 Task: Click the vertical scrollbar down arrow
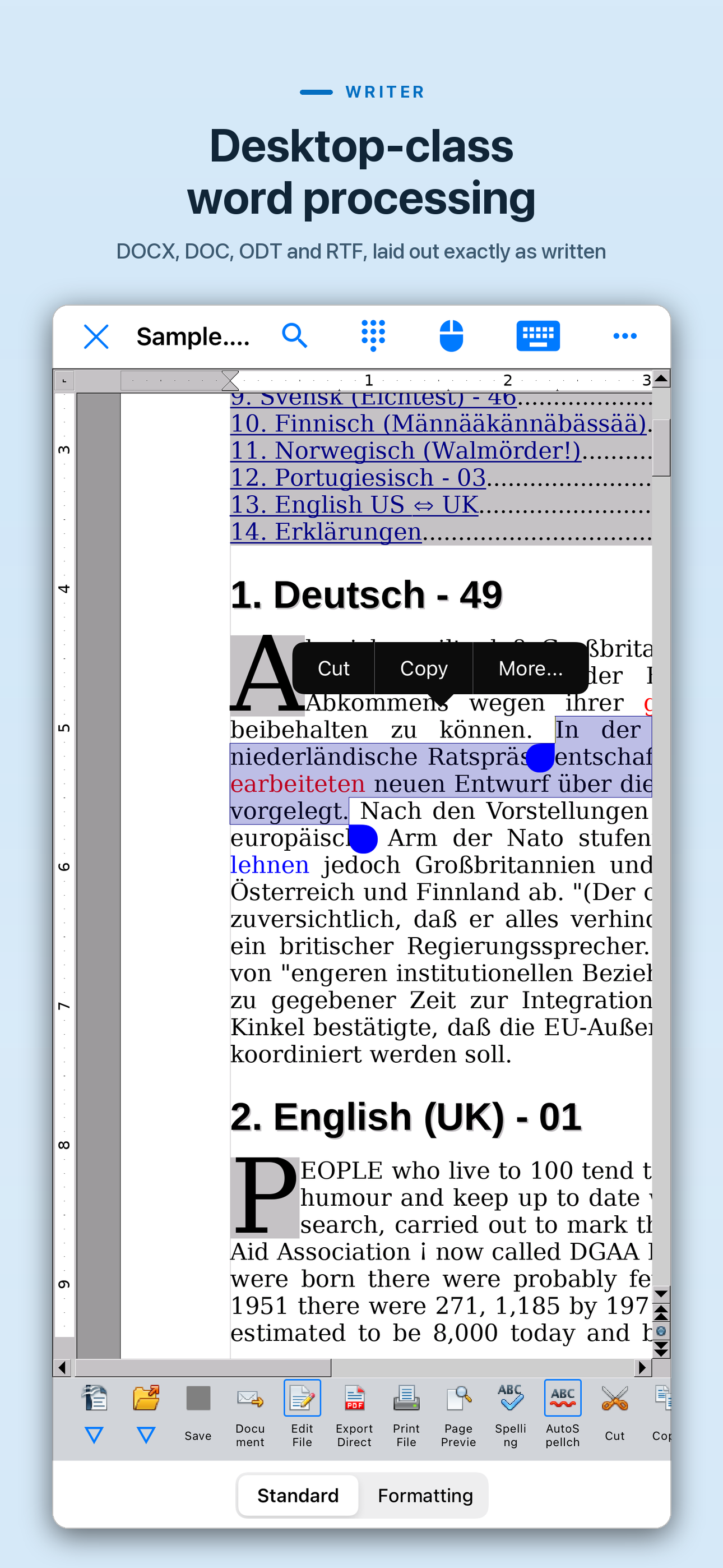[x=661, y=1293]
